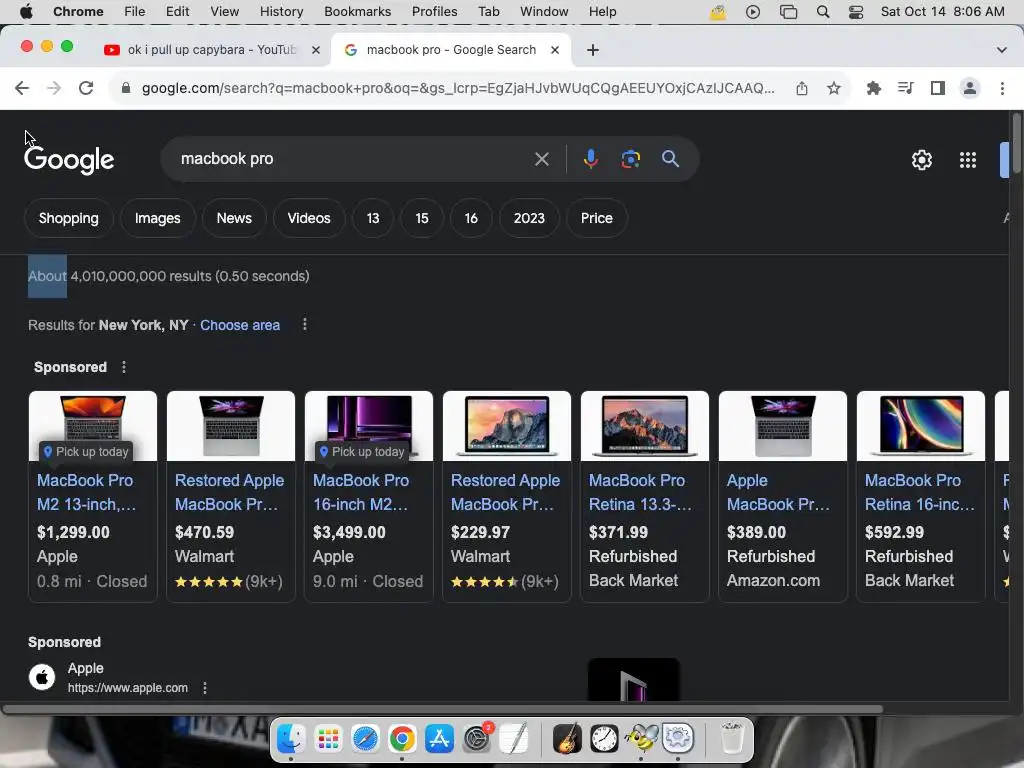Click the share icon in address bar
This screenshot has height=768, width=1024.
click(x=802, y=88)
